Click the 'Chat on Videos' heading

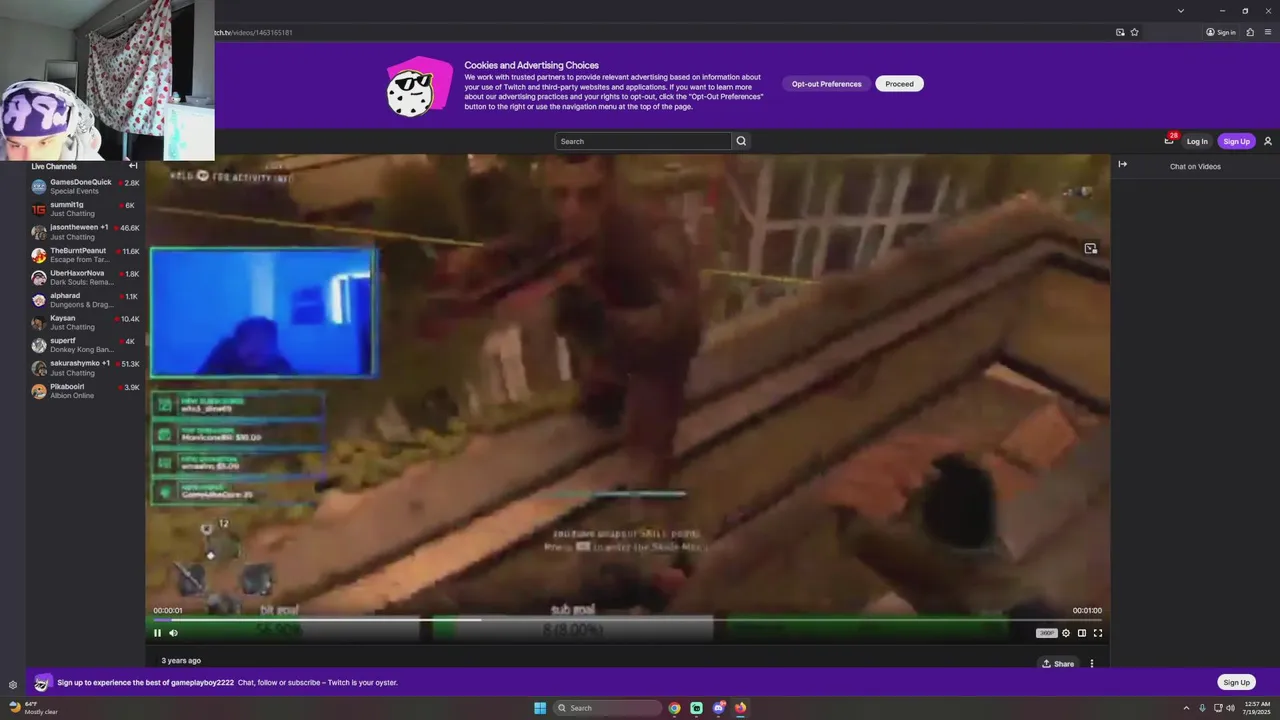(x=1195, y=166)
